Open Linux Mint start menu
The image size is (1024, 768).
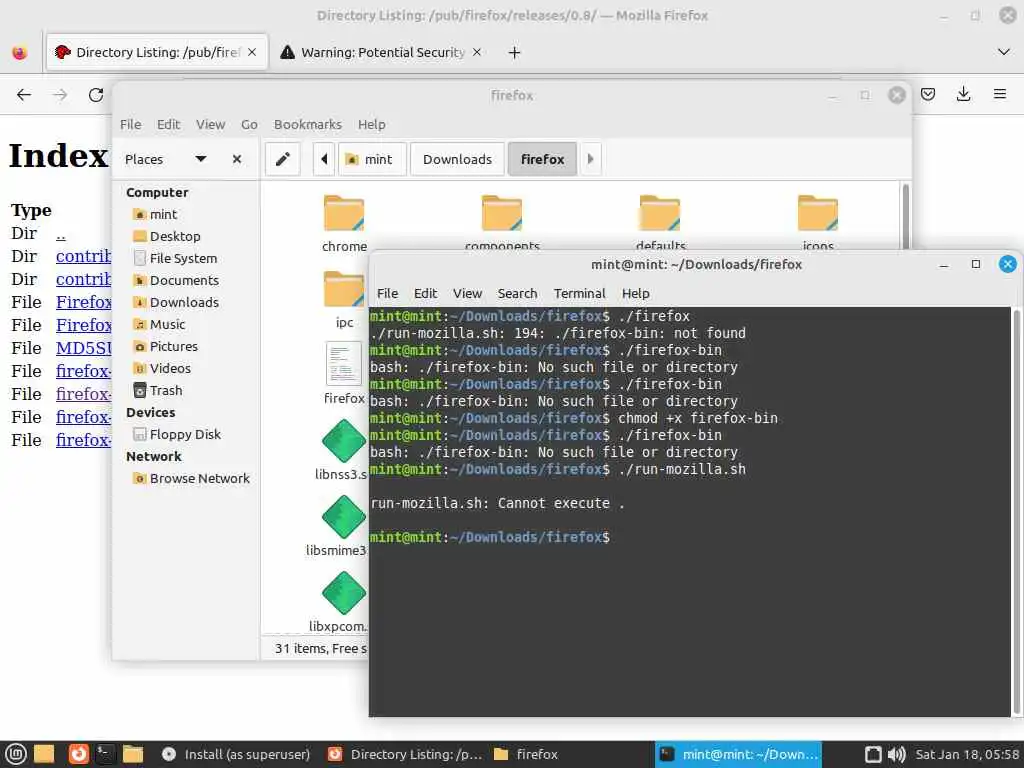16,754
